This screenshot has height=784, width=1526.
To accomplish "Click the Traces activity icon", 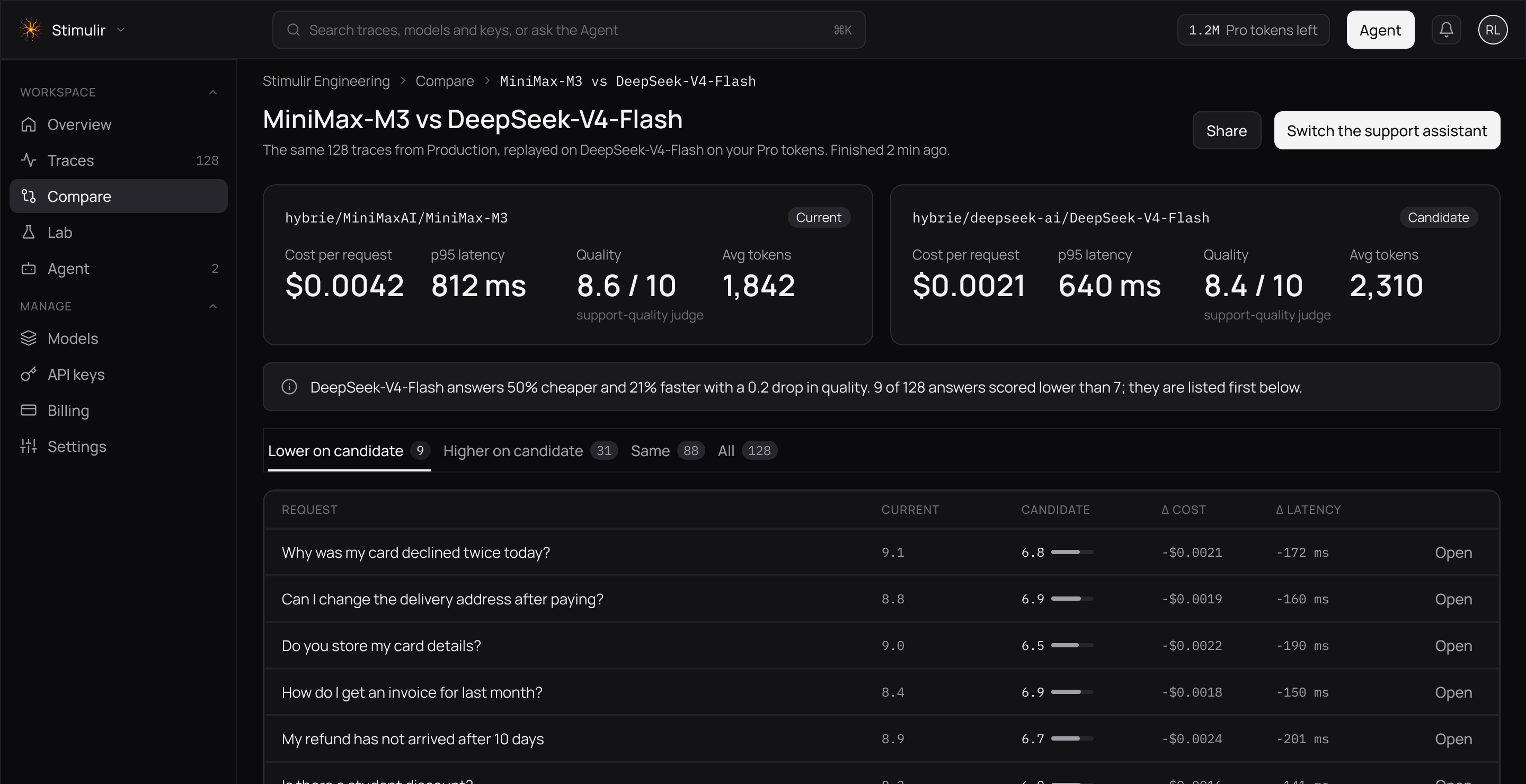I will coord(29,161).
